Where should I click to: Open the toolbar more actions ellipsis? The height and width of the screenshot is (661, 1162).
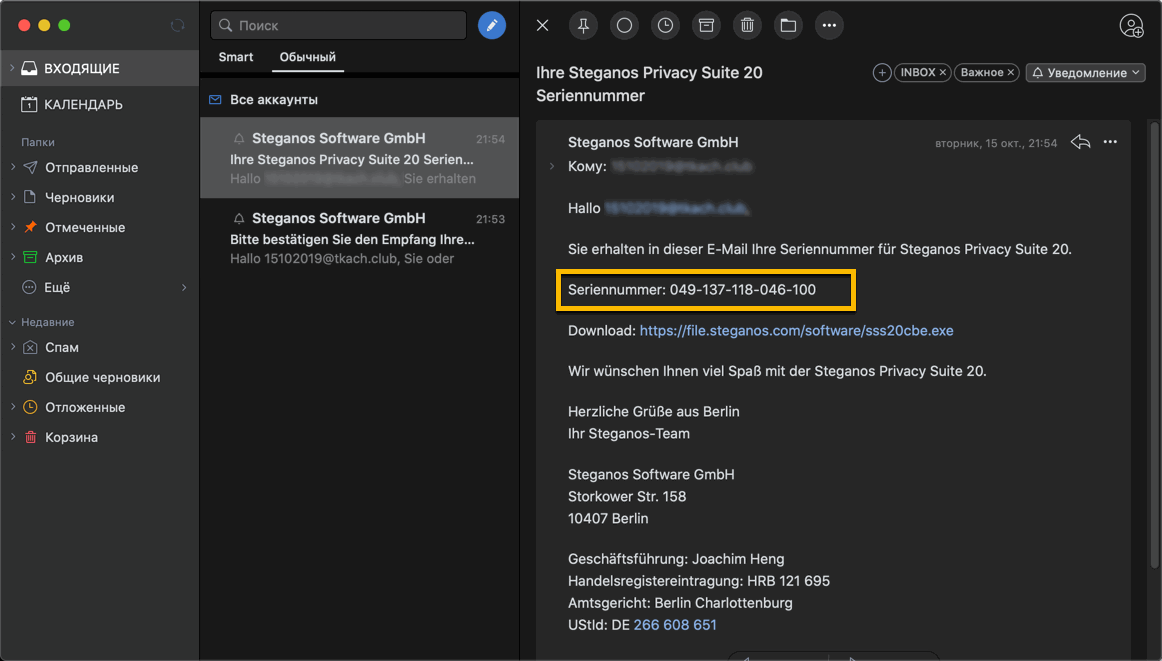click(829, 25)
